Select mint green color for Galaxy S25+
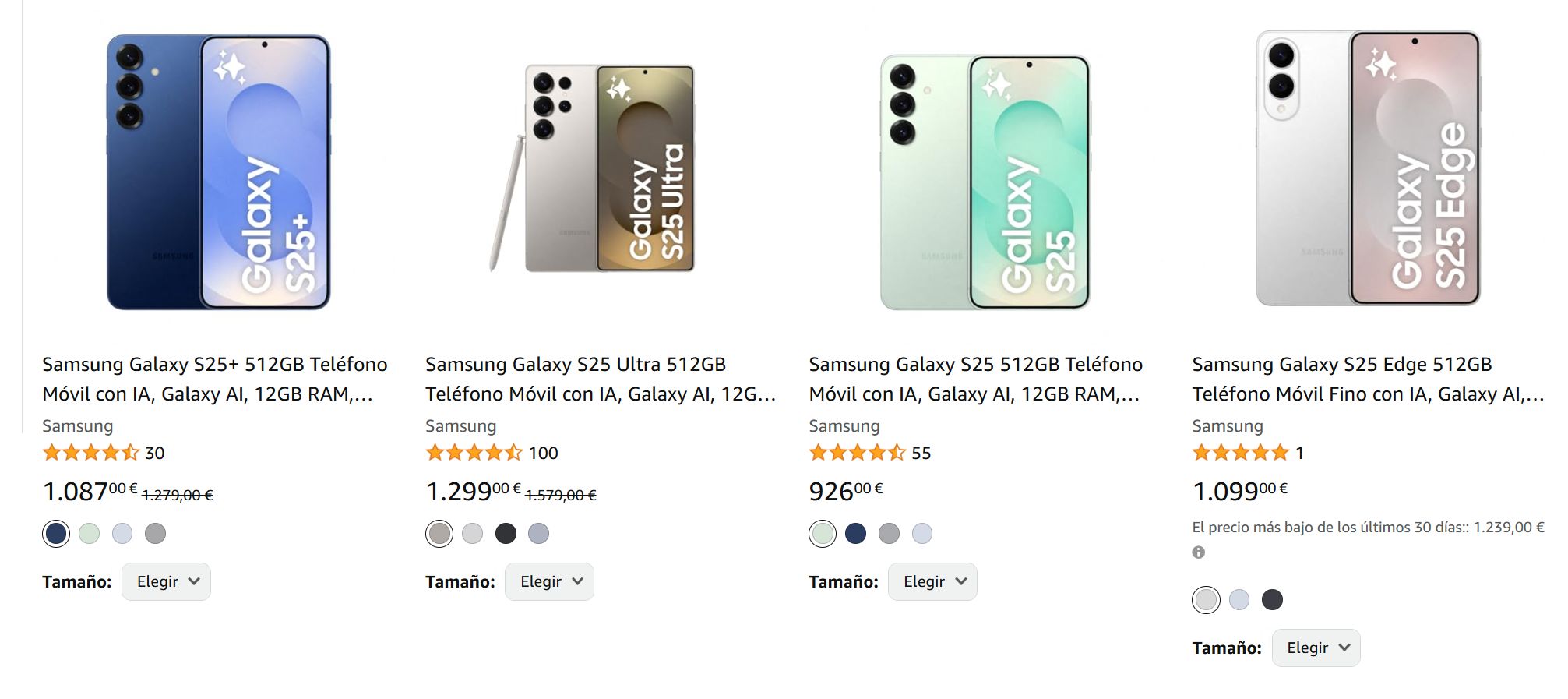Viewport: 1568px width, 699px height. (90, 534)
